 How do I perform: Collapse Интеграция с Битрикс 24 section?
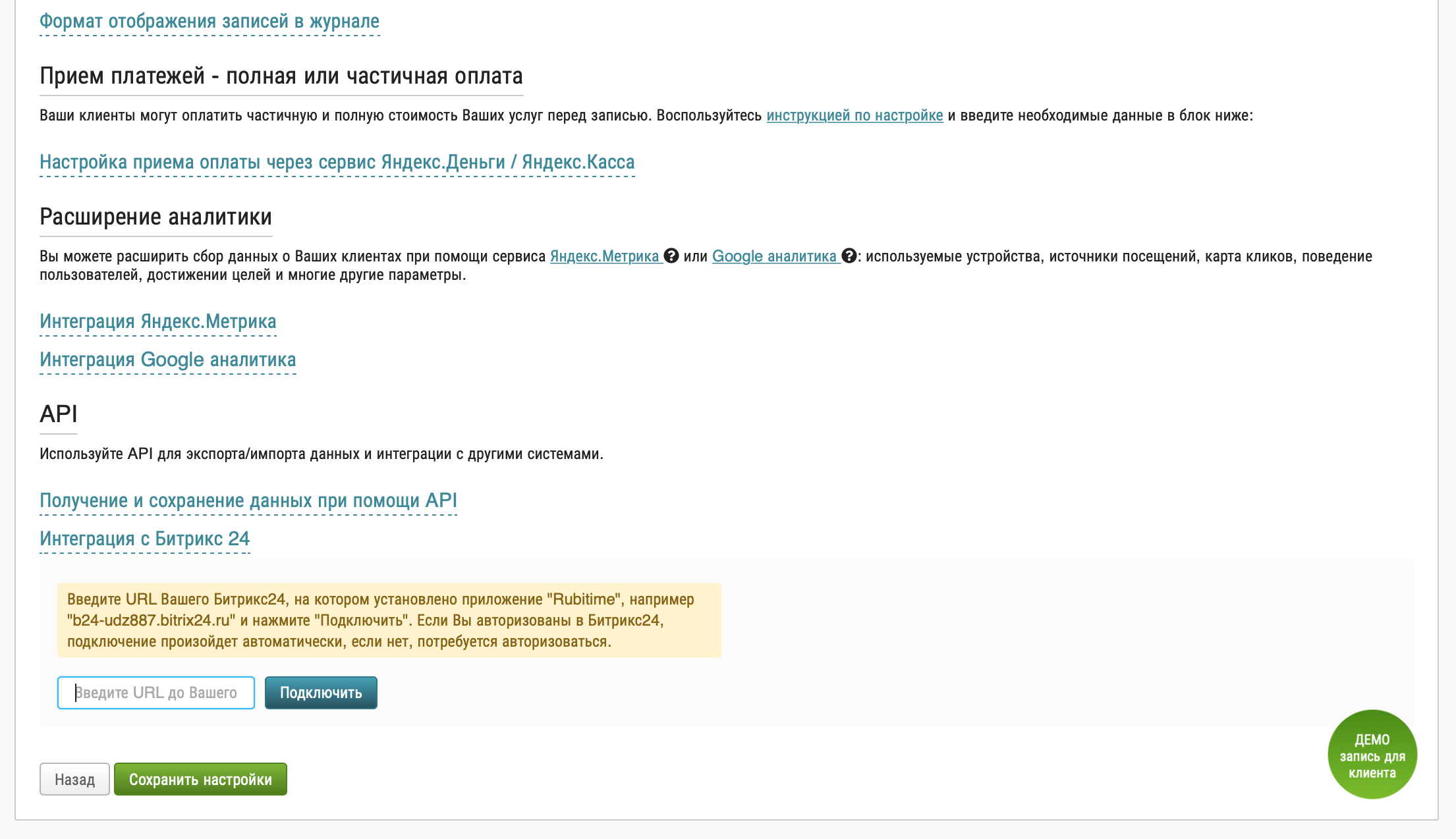[145, 539]
